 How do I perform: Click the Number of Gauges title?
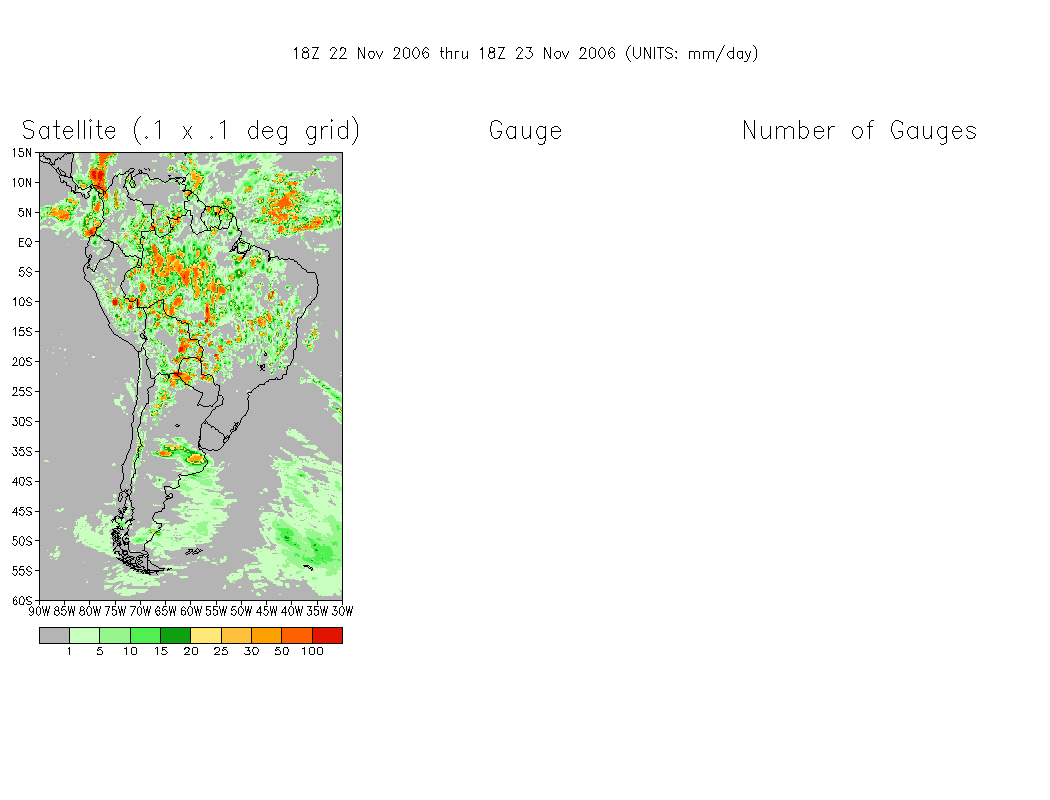point(860,131)
